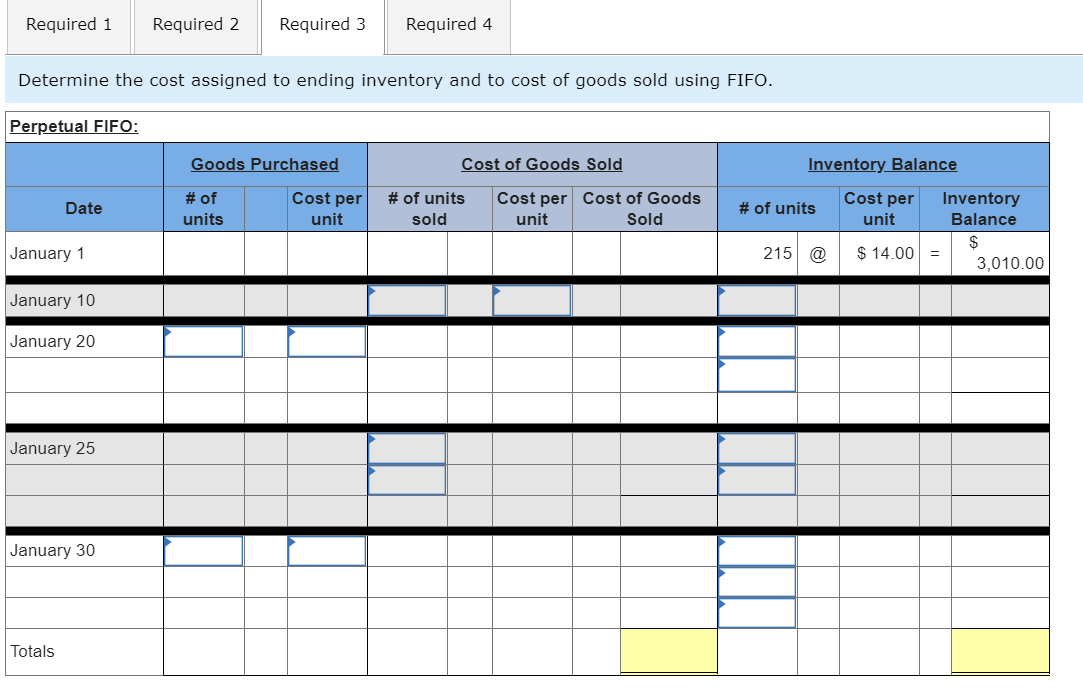The image size is (1083, 689).
Task: Click Totals inventory balance yellow cell
Action: coord(1000,650)
